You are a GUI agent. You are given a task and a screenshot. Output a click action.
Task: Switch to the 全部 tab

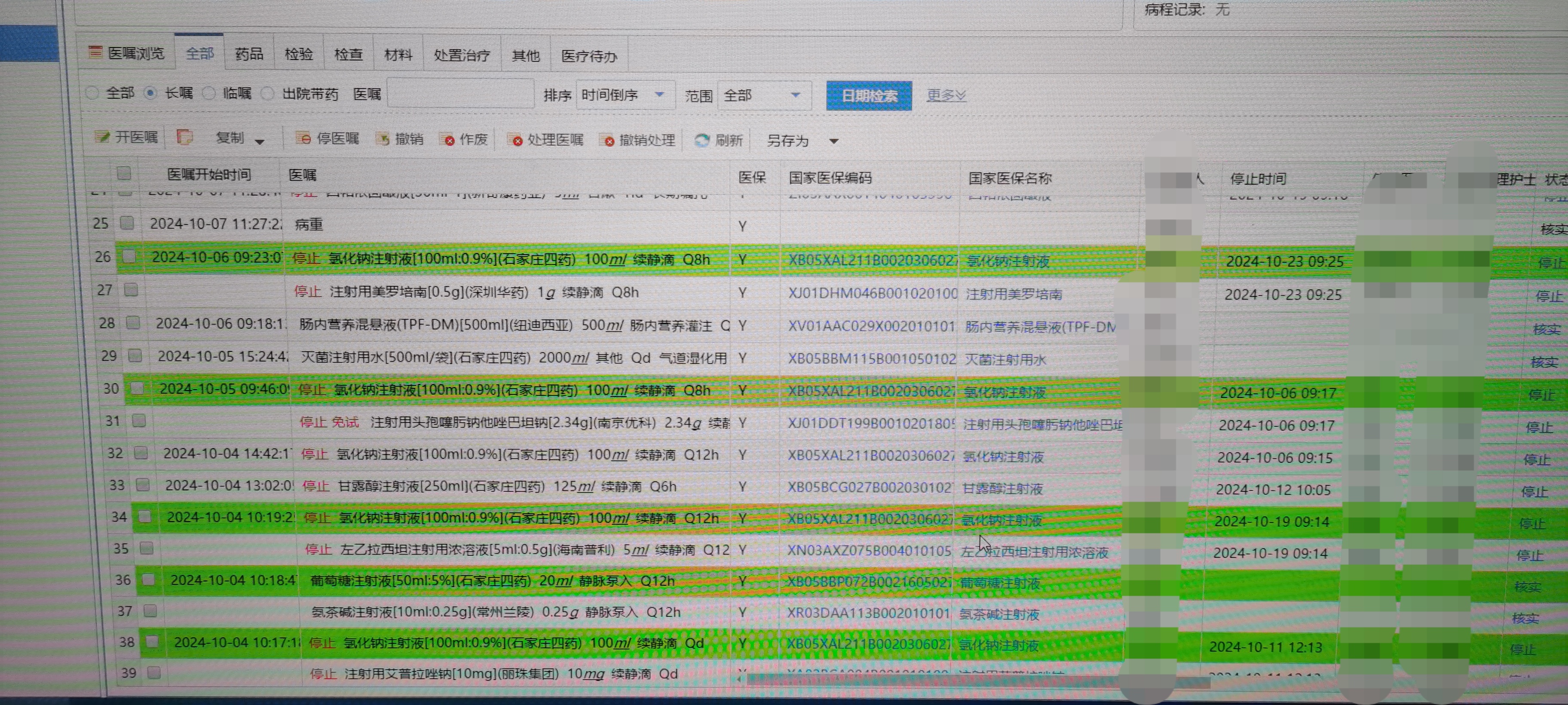199,54
